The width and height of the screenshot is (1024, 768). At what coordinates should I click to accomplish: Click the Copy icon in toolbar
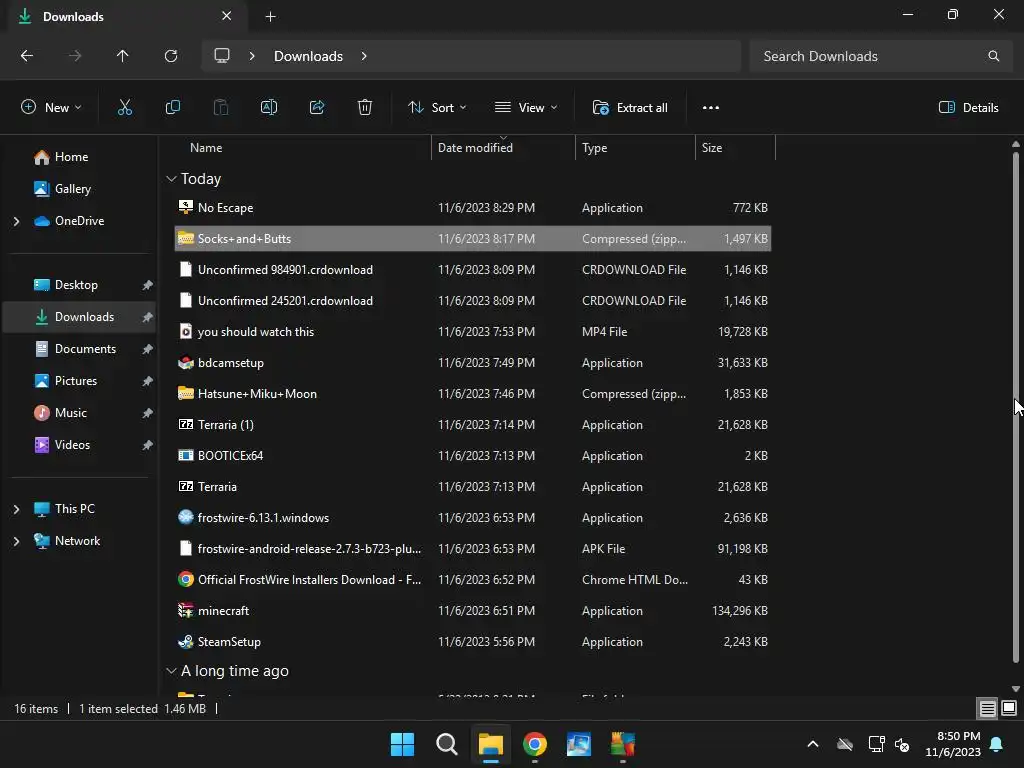(172, 108)
